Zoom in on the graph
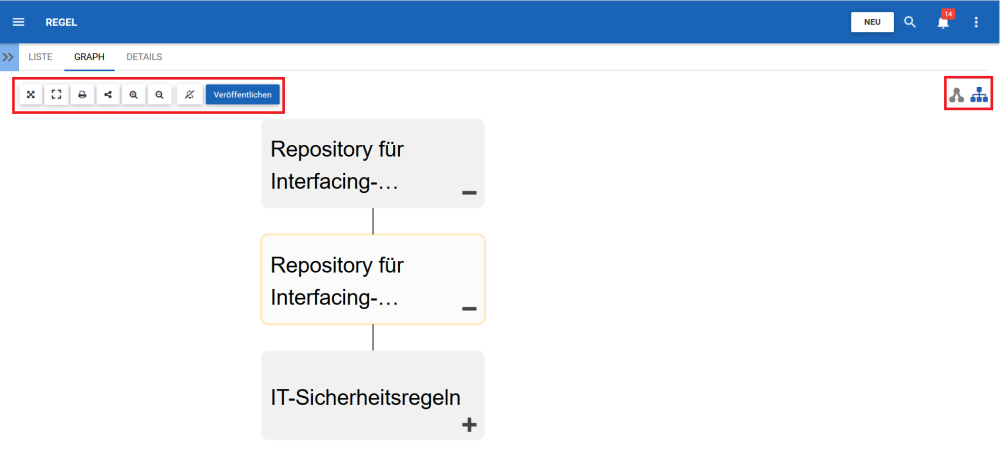Viewport: 1000px width, 455px height. pyautogui.click(x=133, y=95)
